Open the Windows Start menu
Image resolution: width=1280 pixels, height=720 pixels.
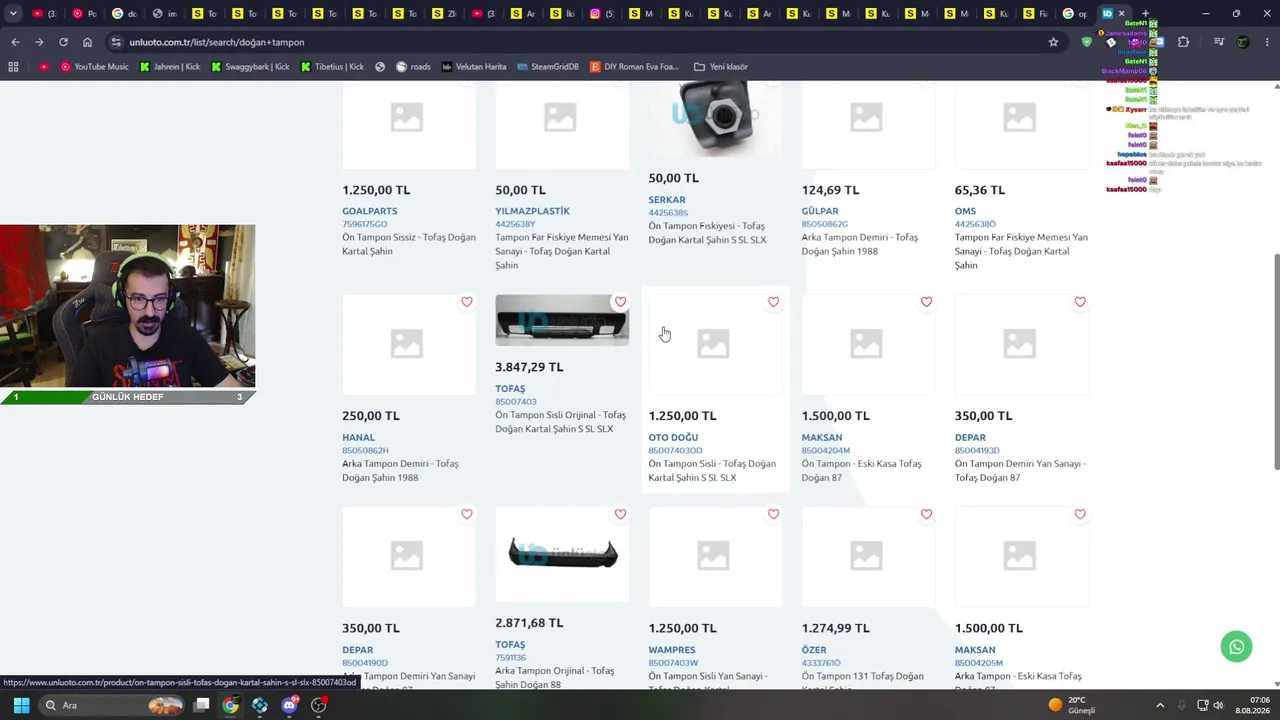tap(21, 705)
